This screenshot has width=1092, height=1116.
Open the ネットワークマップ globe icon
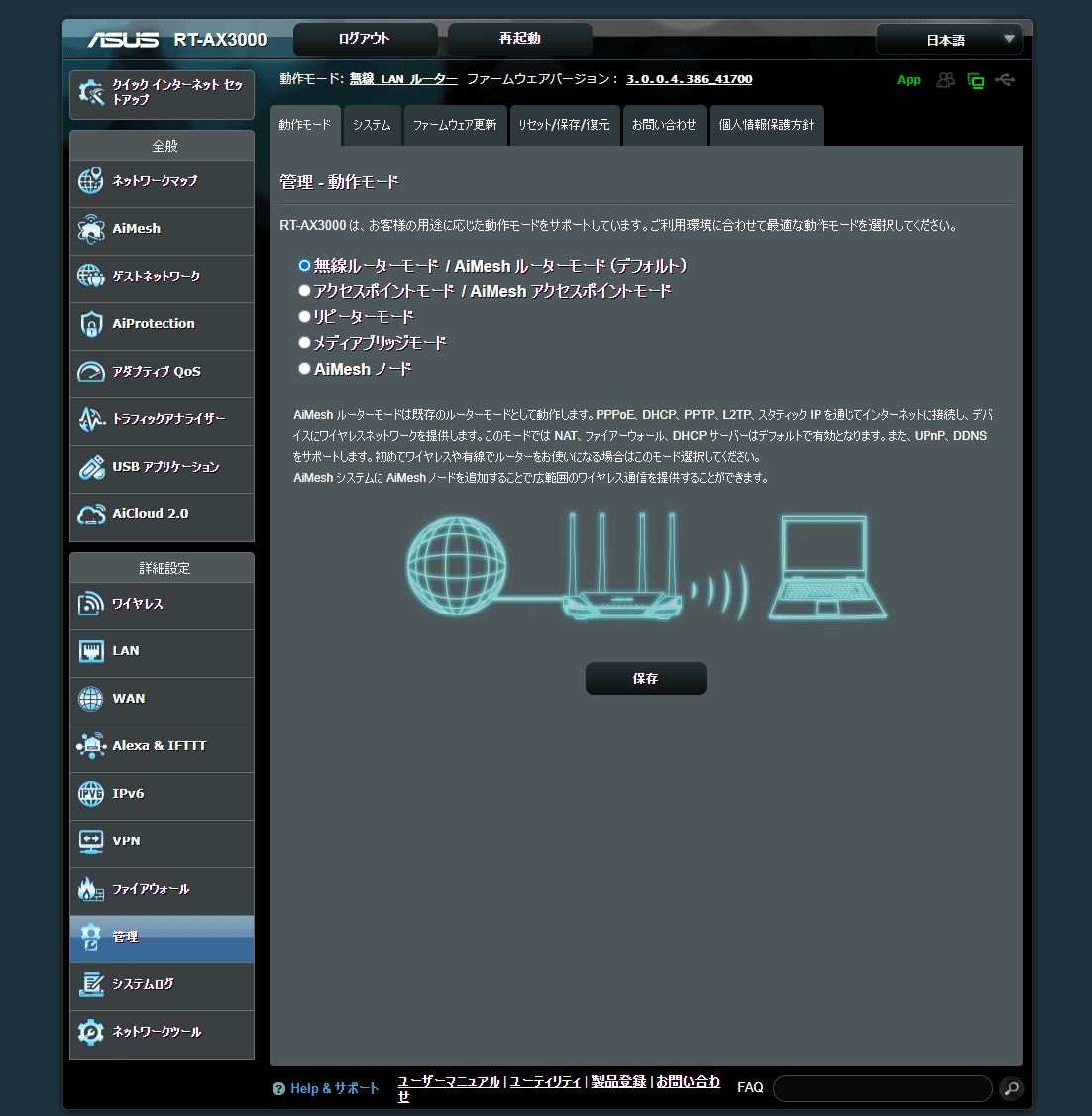[91, 180]
